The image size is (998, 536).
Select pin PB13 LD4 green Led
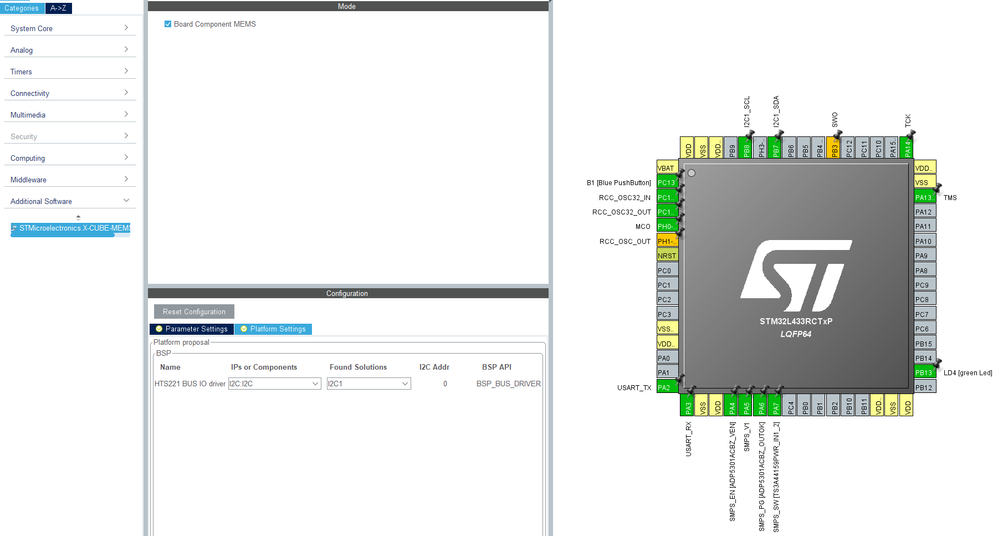(925, 373)
